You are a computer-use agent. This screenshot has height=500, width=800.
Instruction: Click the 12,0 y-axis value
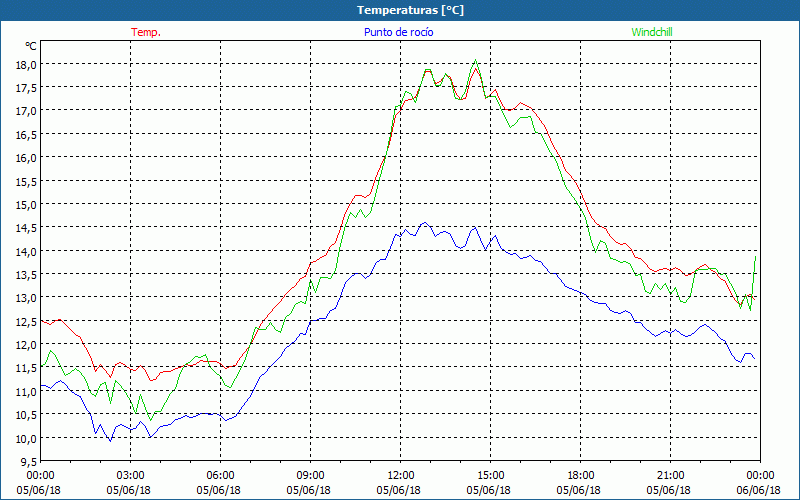coord(27,345)
